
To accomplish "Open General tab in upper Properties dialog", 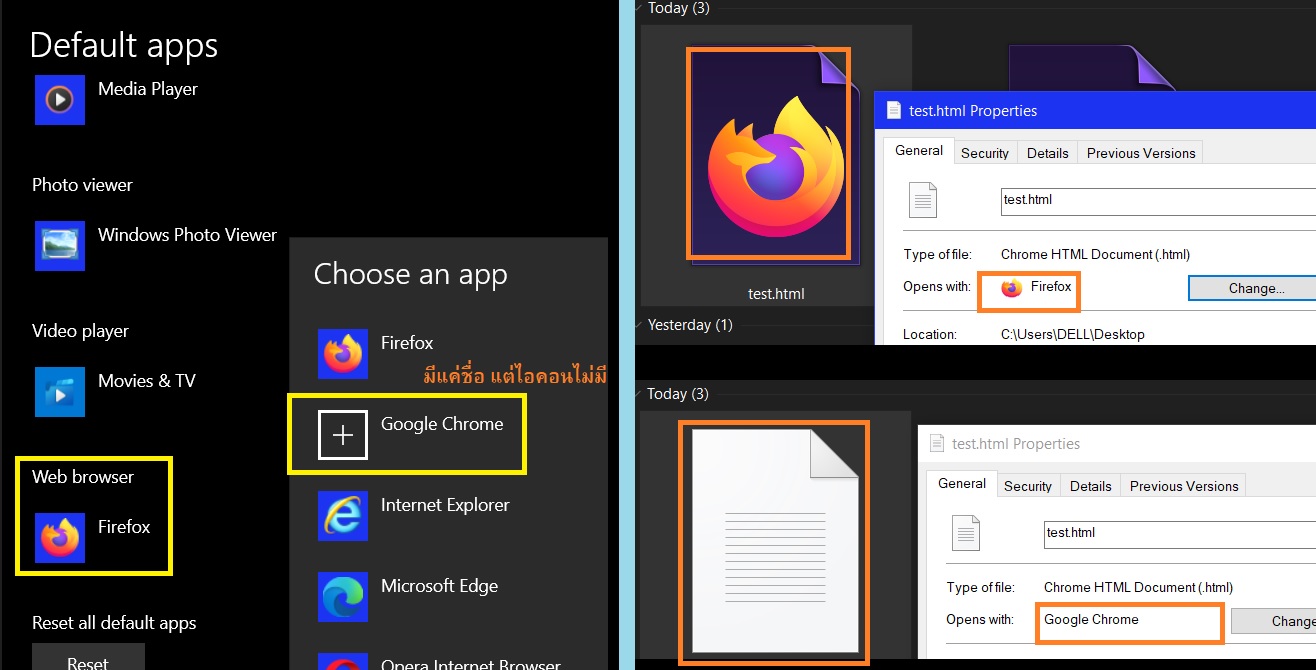I will click(x=919, y=150).
